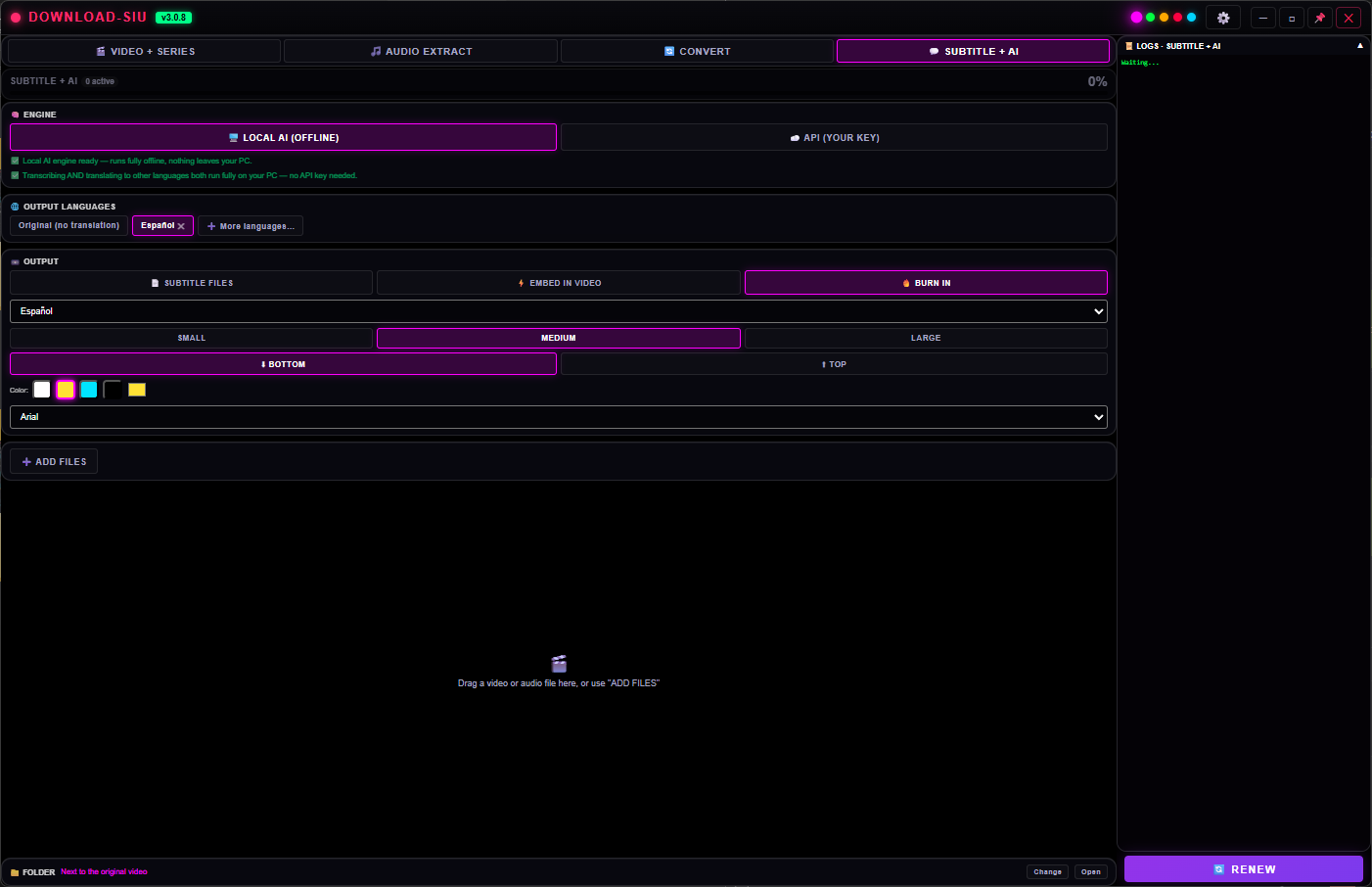The image size is (1372, 887).
Task: Pick the black subtitle color swatch
Action: point(113,390)
